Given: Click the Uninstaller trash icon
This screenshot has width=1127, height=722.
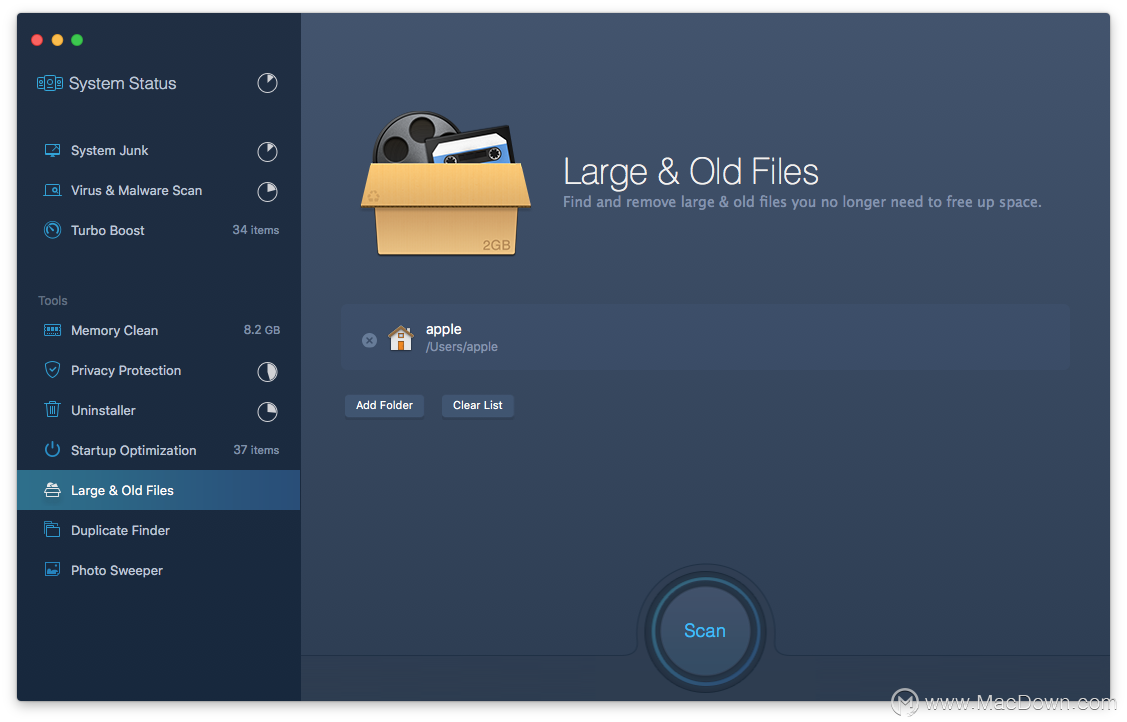Looking at the screenshot, I should (52, 409).
